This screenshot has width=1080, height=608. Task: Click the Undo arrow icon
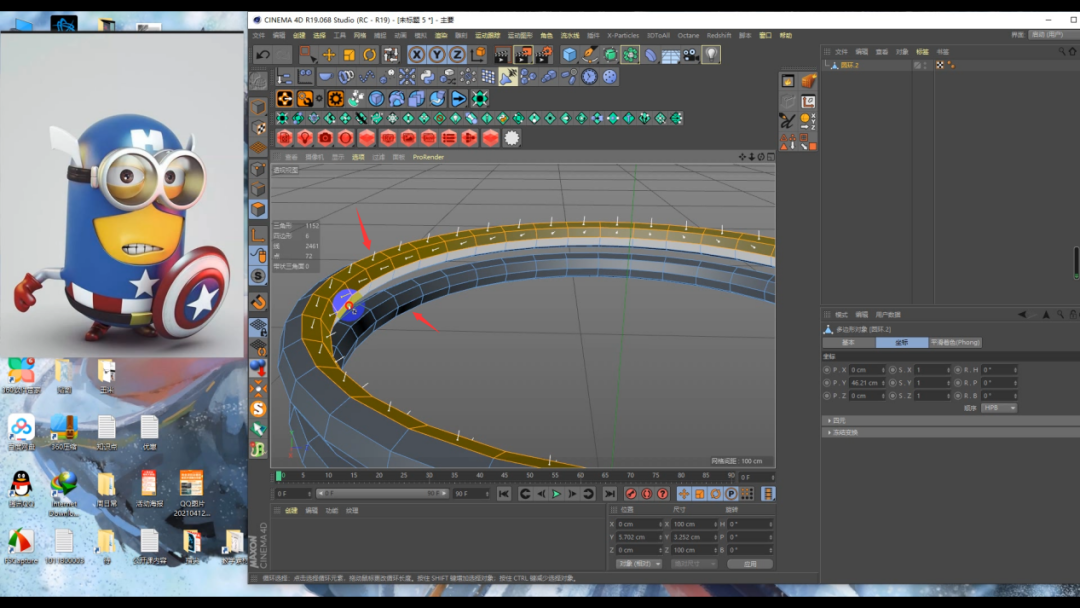262,54
